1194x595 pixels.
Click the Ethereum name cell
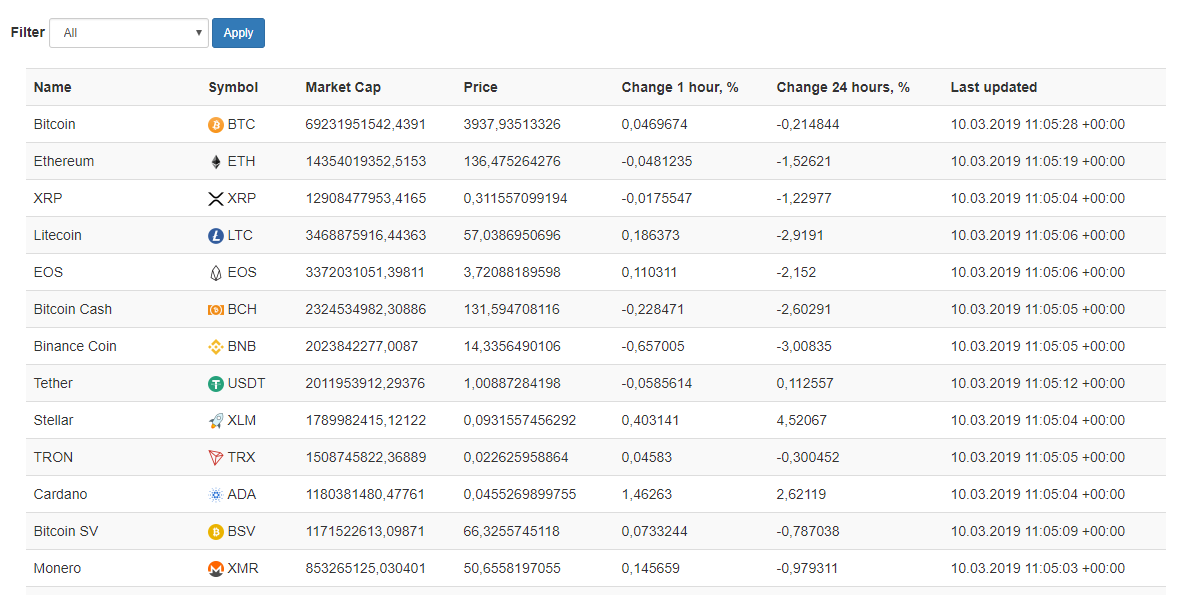click(x=64, y=162)
